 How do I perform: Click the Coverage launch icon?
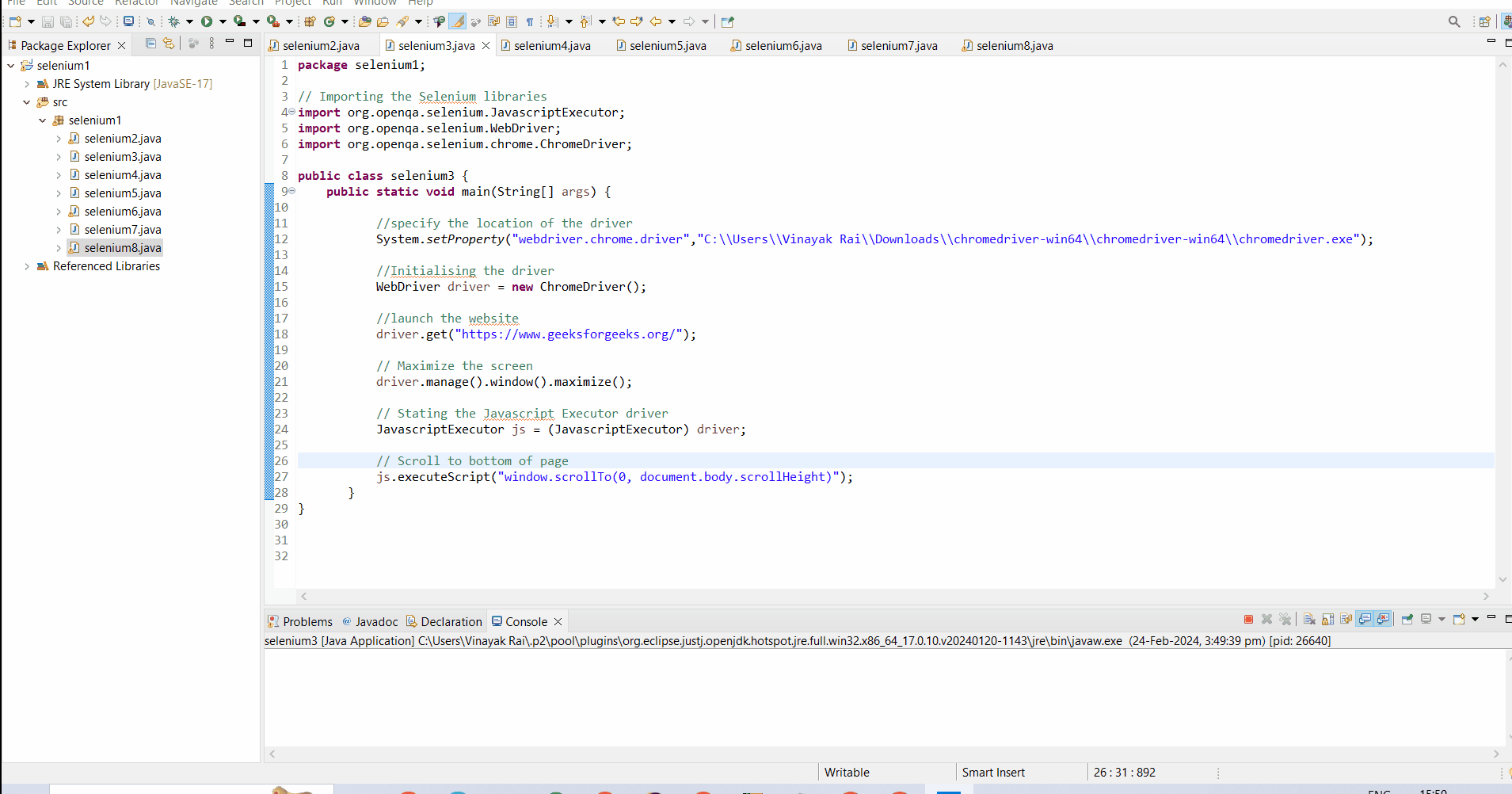coord(239,21)
